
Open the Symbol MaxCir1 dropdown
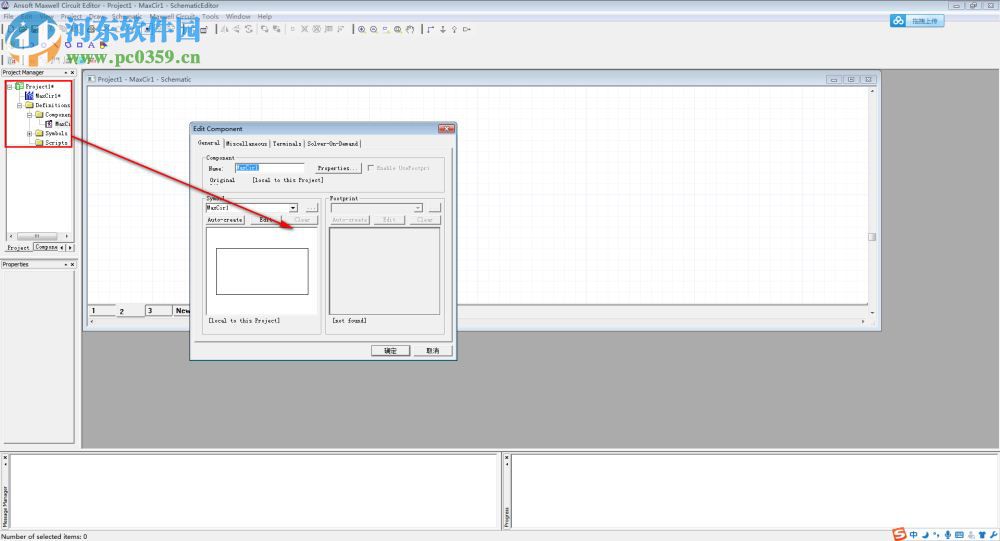click(293, 208)
